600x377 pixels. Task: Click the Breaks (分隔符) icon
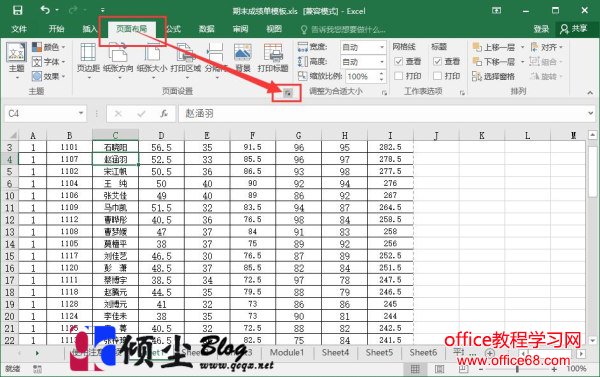point(215,52)
